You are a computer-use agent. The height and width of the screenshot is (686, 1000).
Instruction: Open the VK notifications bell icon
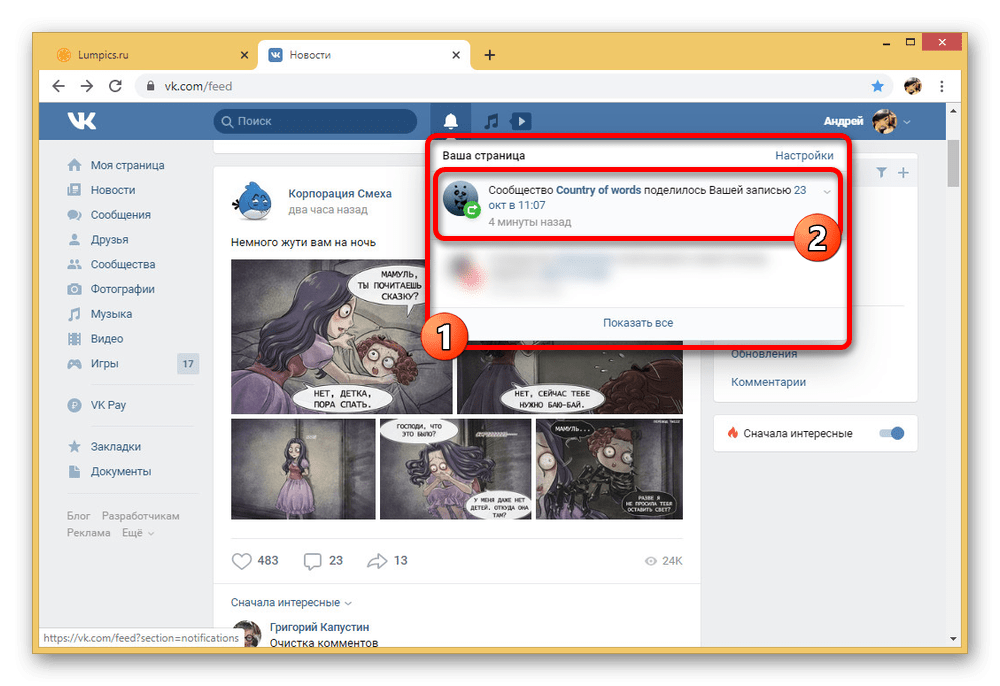coord(450,121)
